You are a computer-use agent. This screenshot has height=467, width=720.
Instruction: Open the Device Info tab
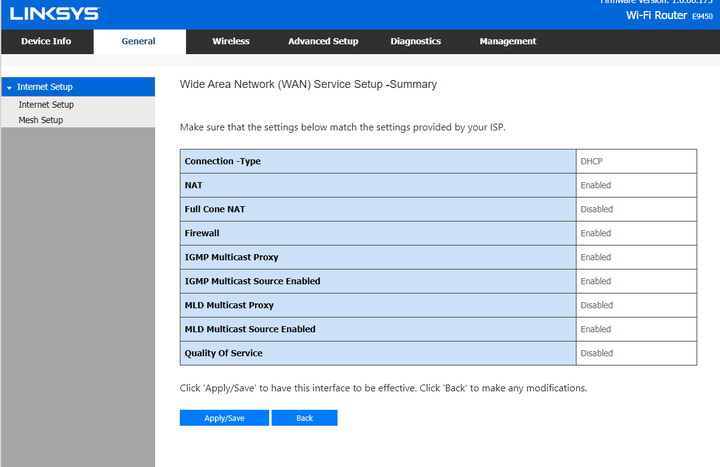coord(46,41)
